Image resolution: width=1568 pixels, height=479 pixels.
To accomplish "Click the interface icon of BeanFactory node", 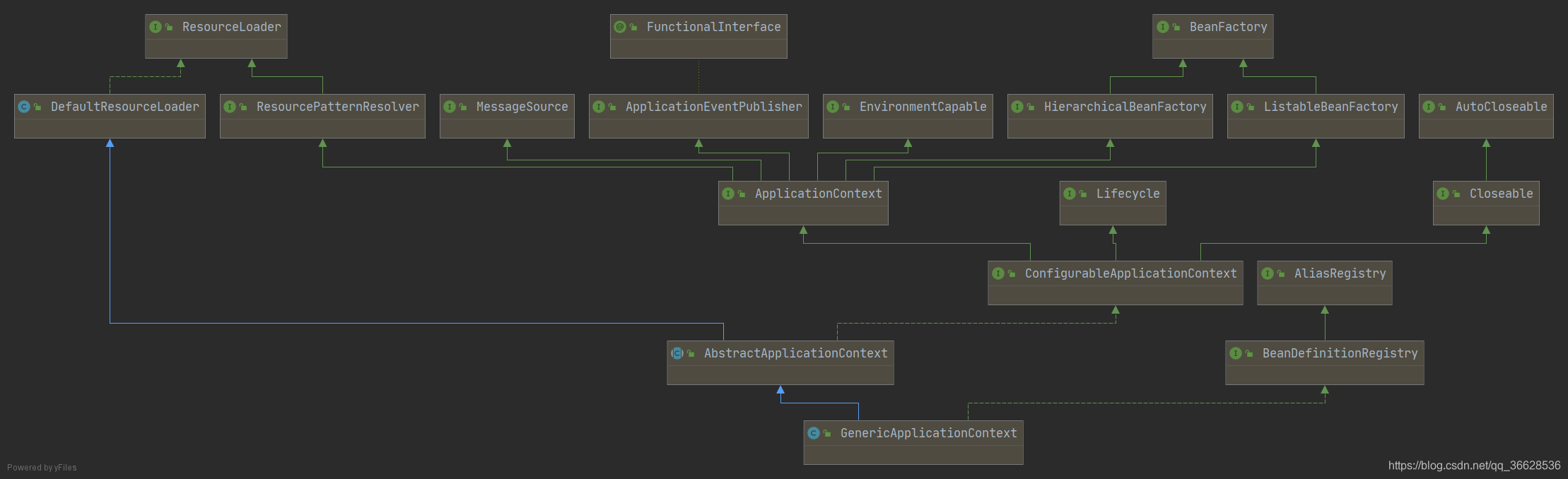I will click(1163, 27).
